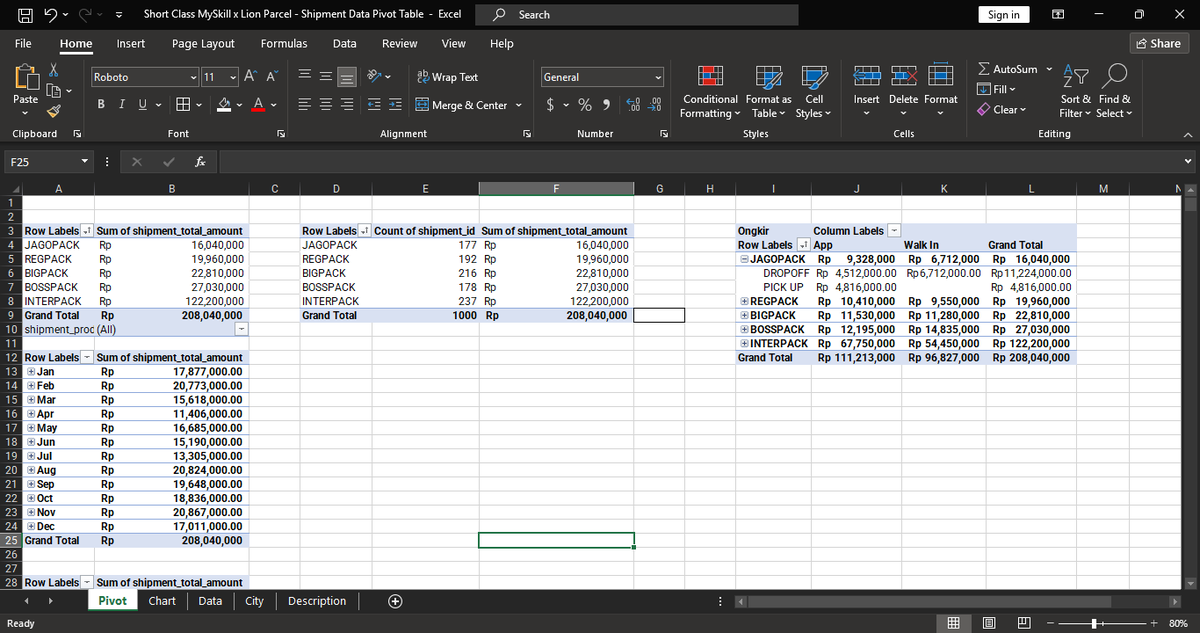Apply Comma Style
1200x633 pixels.
(x=608, y=105)
